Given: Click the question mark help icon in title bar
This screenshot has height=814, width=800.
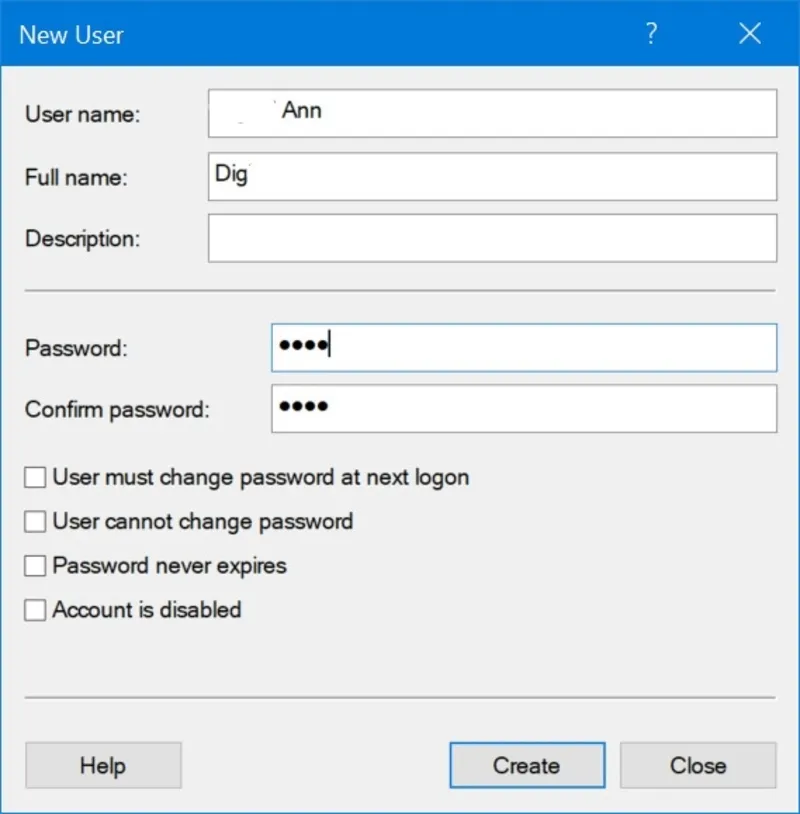Looking at the screenshot, I should [651, 34].
